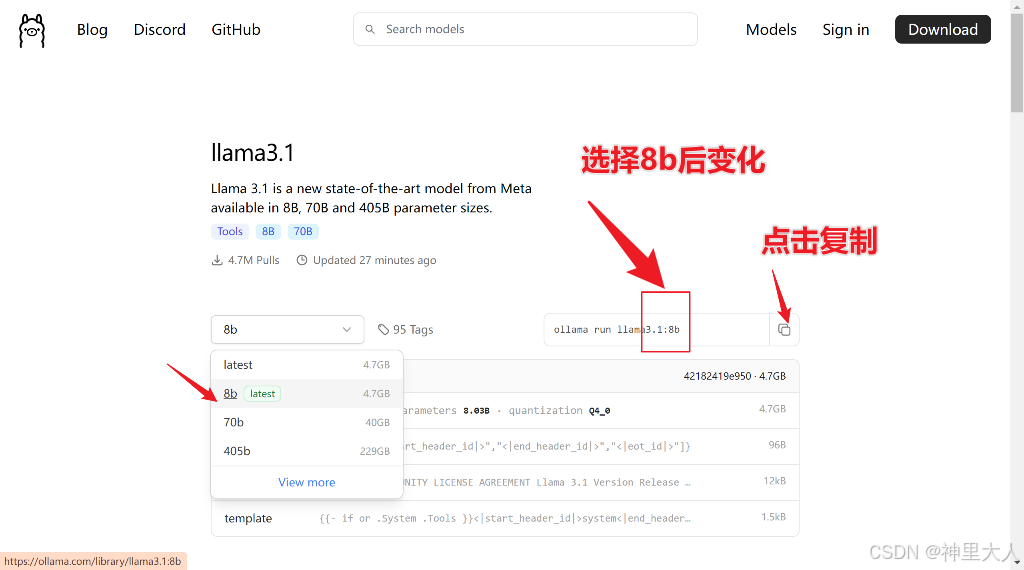Choose the 8b option in dropdown
This screenshot has width=1024, height=570.
[307, 394]
